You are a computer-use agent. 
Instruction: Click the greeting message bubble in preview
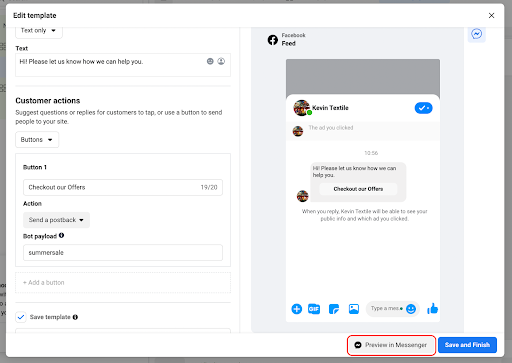(x=358, y=182)
